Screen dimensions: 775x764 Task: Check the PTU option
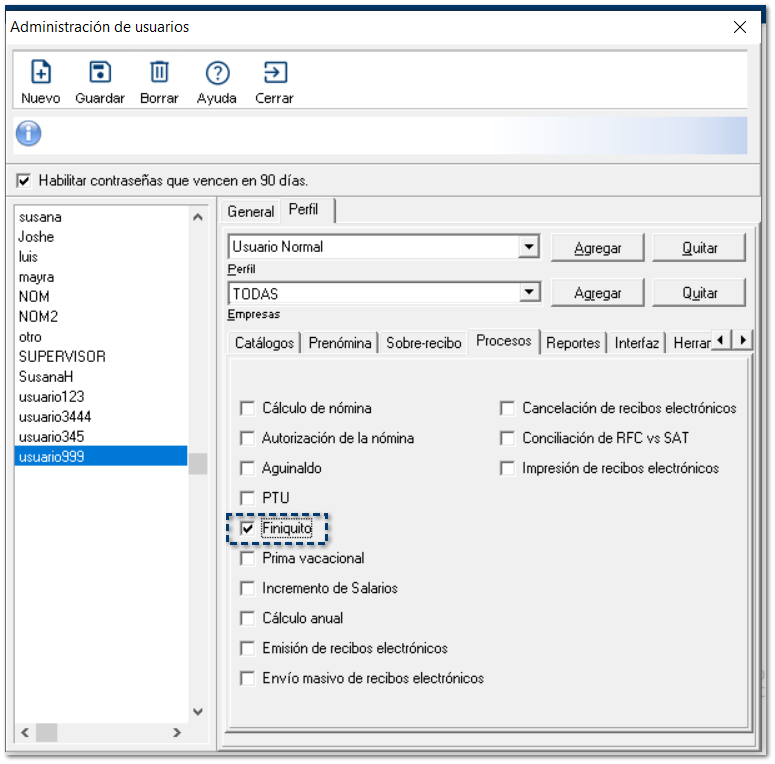[x=247, y=498]
